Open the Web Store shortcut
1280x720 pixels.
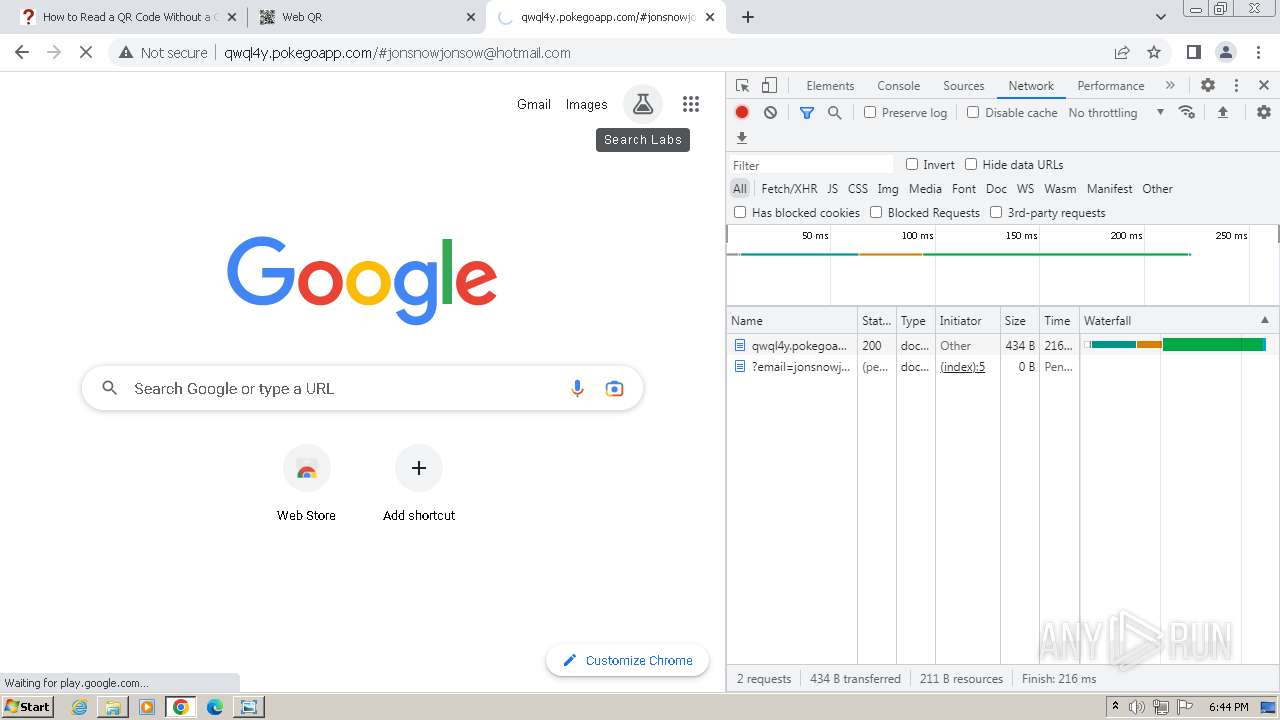coord(307,485)
